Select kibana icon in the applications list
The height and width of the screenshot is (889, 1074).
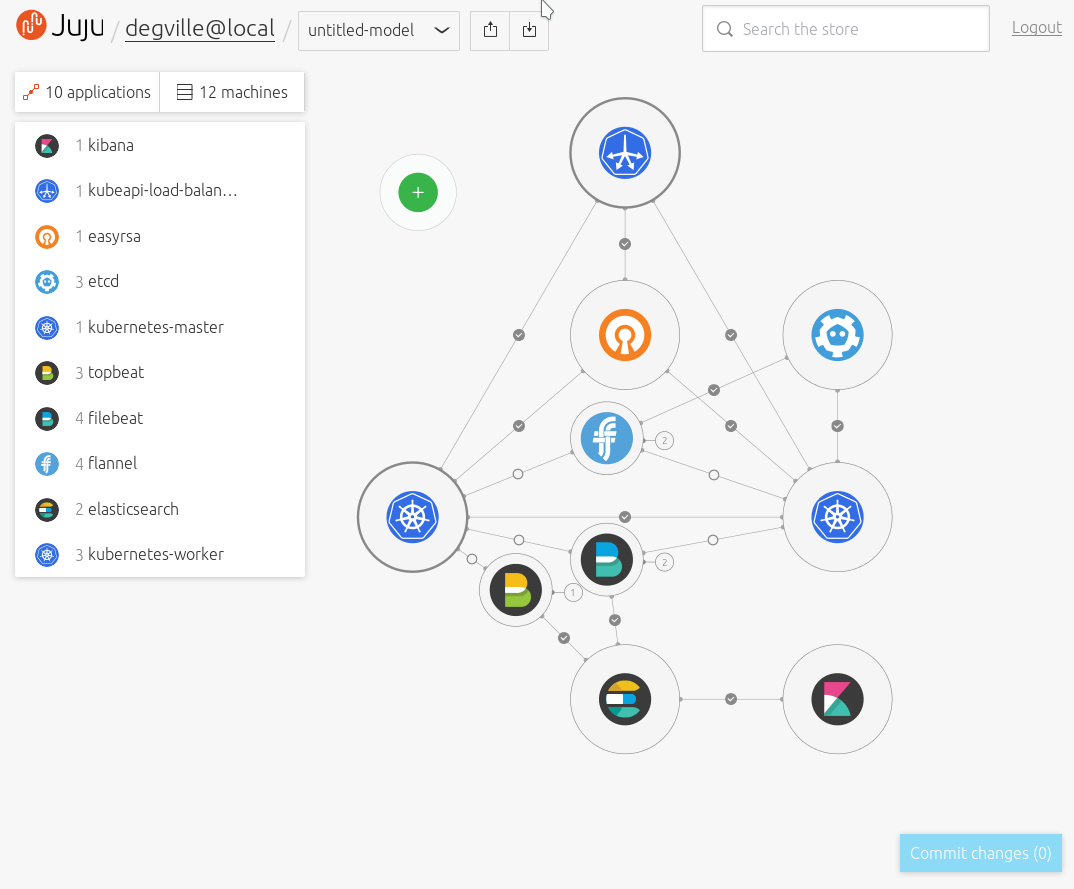pyautogui.click(x=47, y=145)
